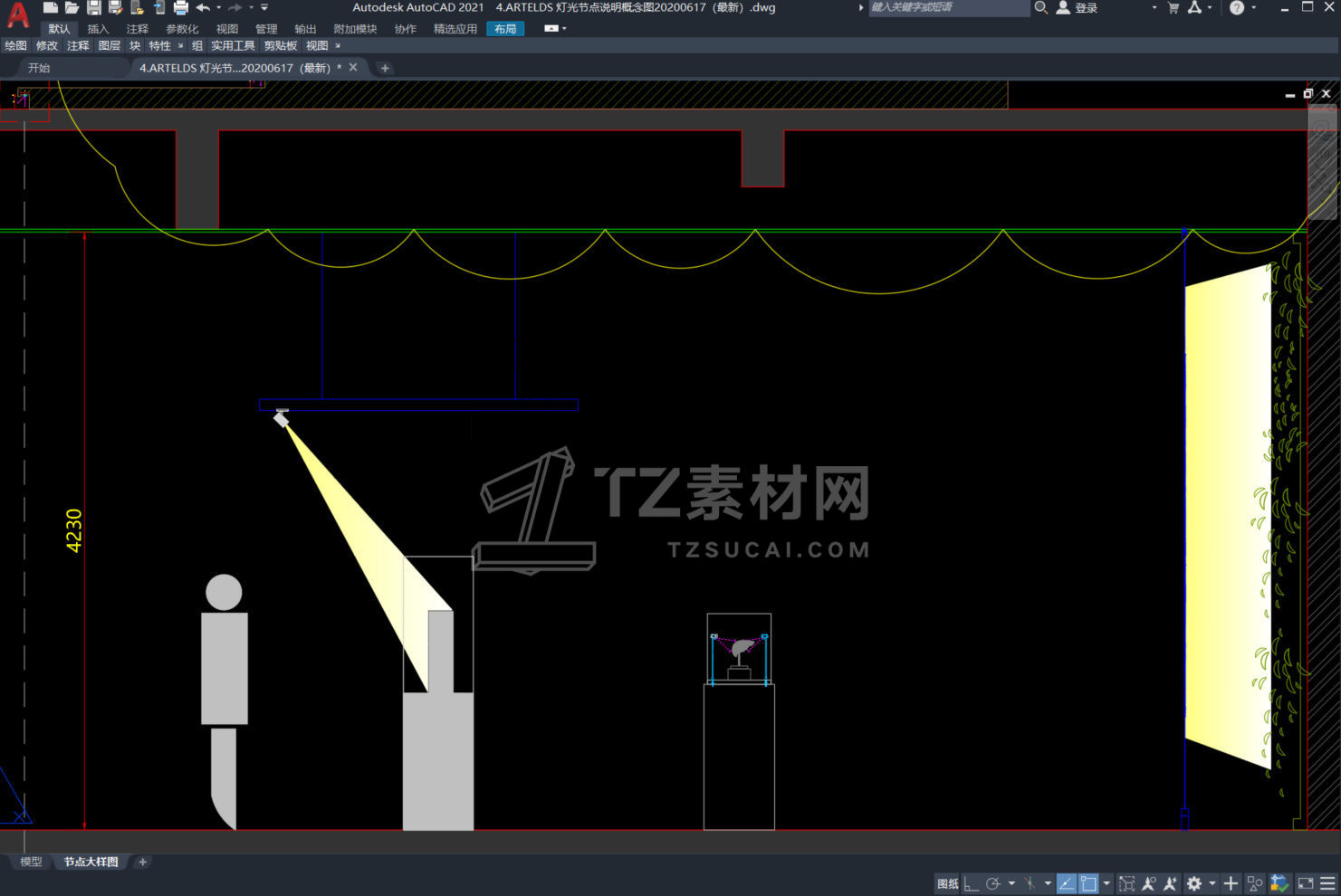Add a new layout with plus
This screenshot has height=896, width=1341.
coord(142,862)
